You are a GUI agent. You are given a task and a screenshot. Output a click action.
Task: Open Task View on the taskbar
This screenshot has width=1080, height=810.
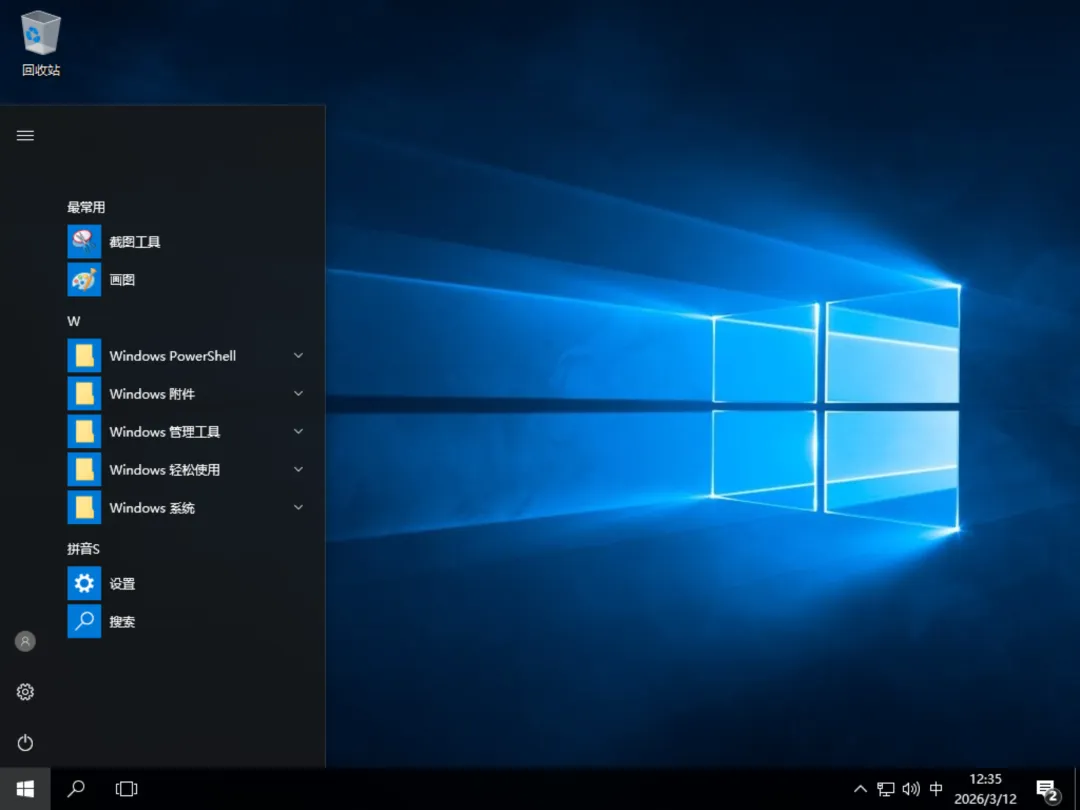click(127, 789)
